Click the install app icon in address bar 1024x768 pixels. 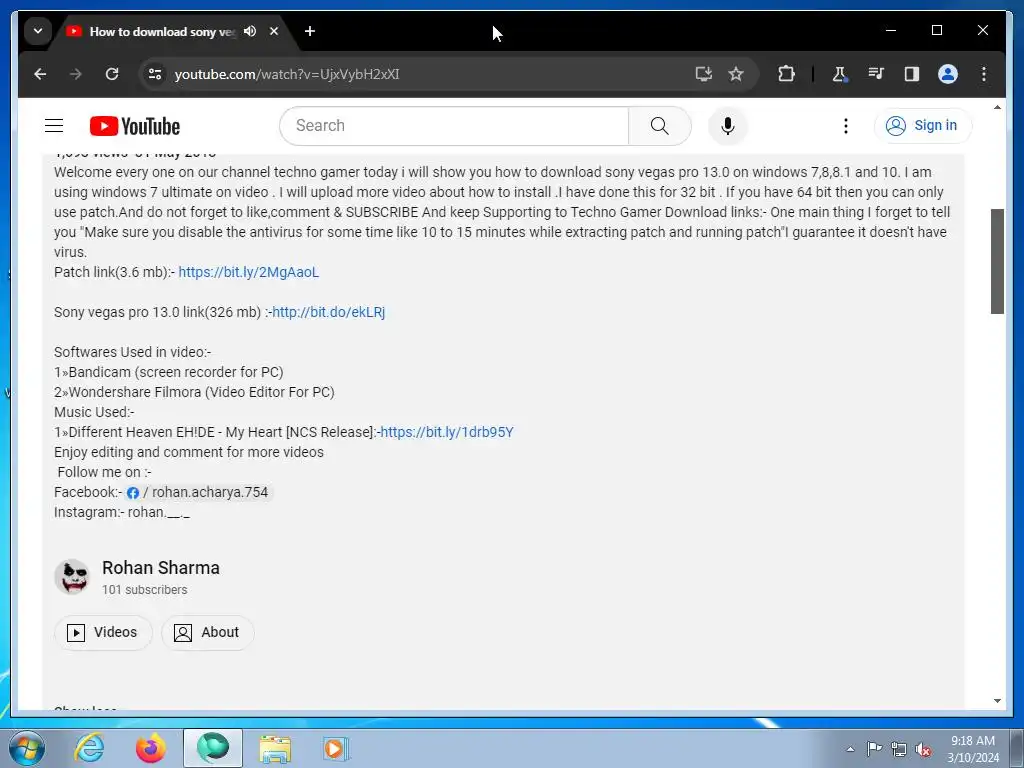(703, 74)
